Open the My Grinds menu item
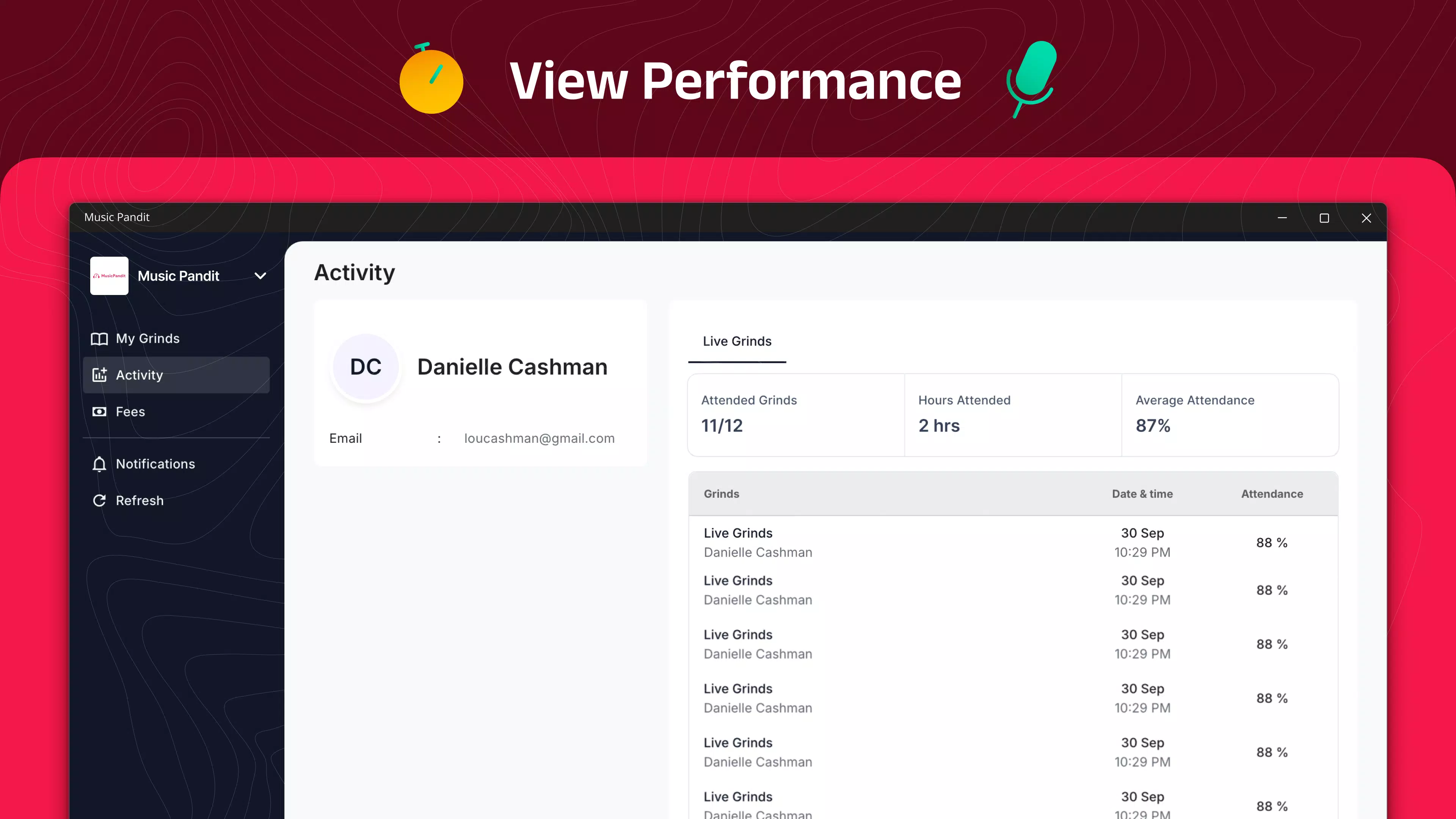The height and width of the screenshot is (819, 1456). tap(176, 339)
